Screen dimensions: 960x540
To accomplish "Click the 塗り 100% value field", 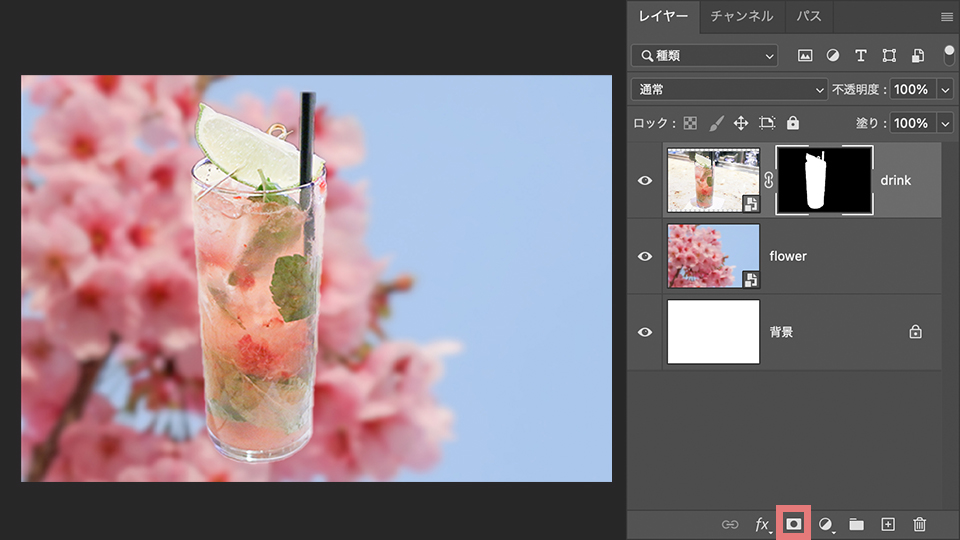I will point(913,123).
